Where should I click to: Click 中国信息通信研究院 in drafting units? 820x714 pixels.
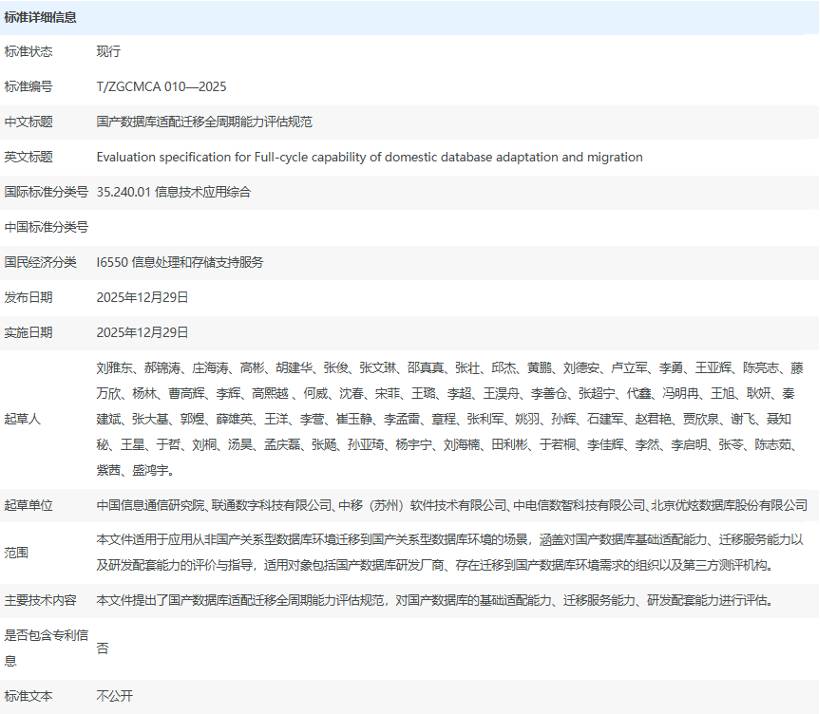coord(150,505)
